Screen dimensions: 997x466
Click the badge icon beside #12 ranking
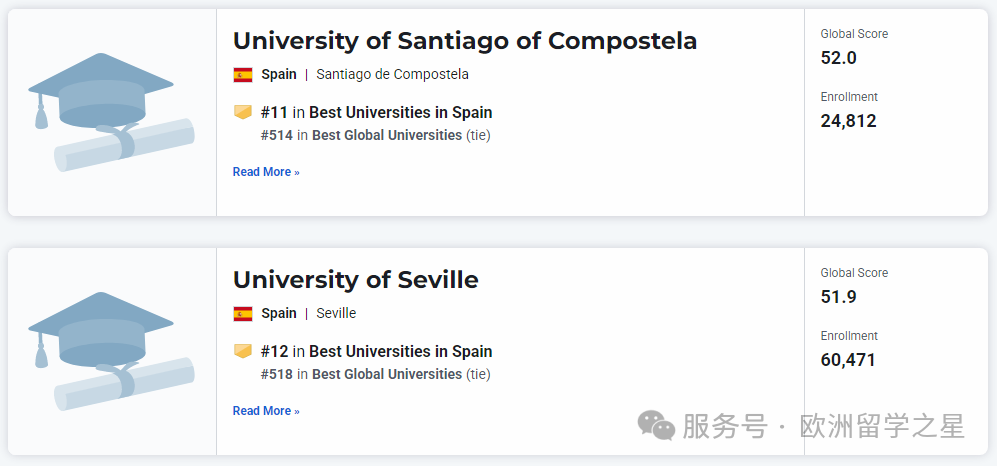coord(243,351)
